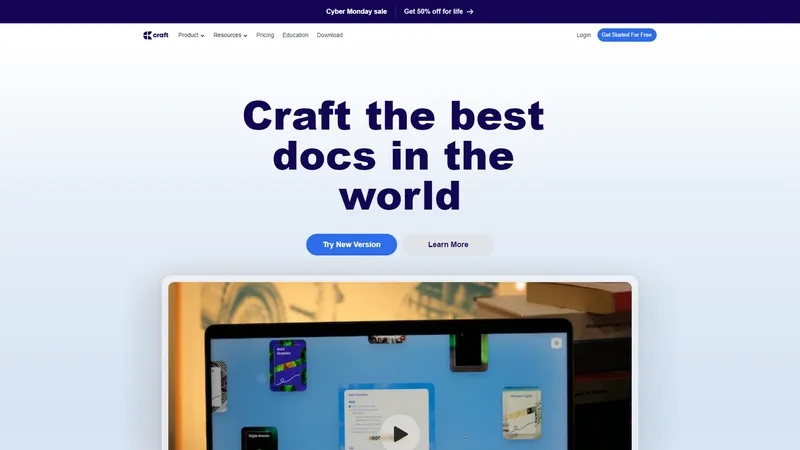This screenshot has height=450, width=800.
Task: Click the Cyber Monday sale text
Action: tap(356, 11)
